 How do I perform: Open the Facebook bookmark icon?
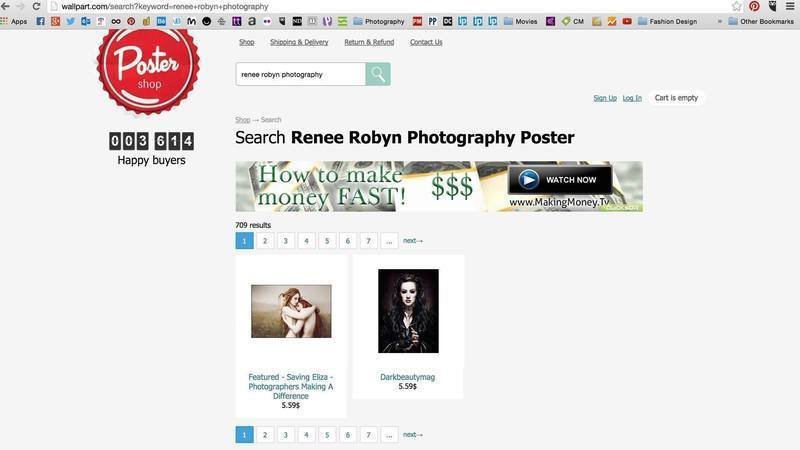41,21
